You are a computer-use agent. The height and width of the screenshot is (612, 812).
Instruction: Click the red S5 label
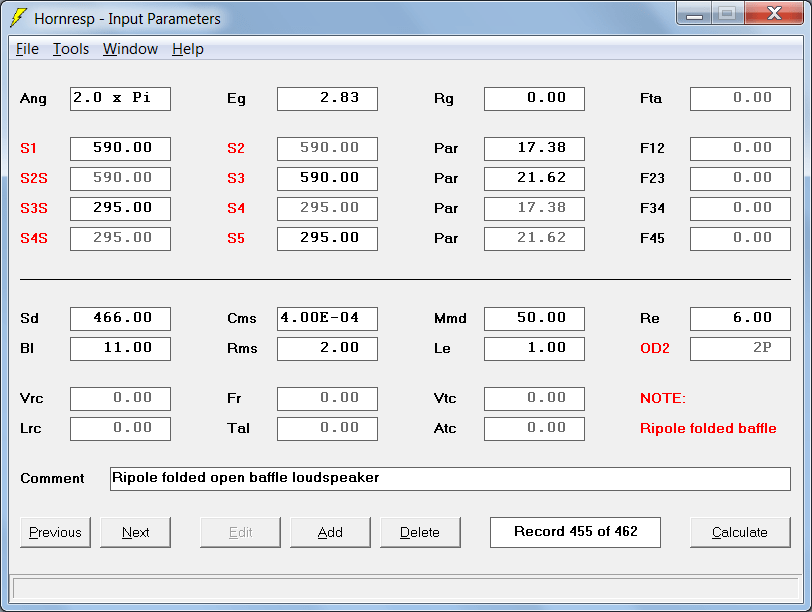(x=236, y=239)
